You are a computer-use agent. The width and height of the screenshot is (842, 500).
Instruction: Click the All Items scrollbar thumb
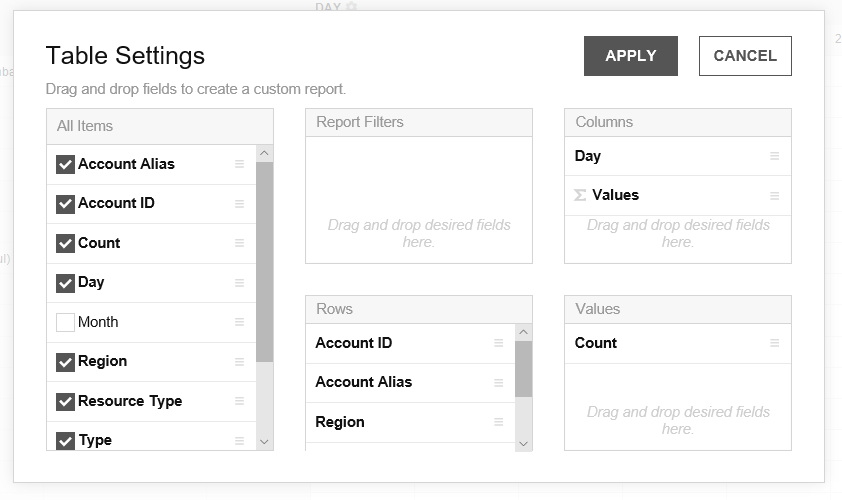coord(264,260)
